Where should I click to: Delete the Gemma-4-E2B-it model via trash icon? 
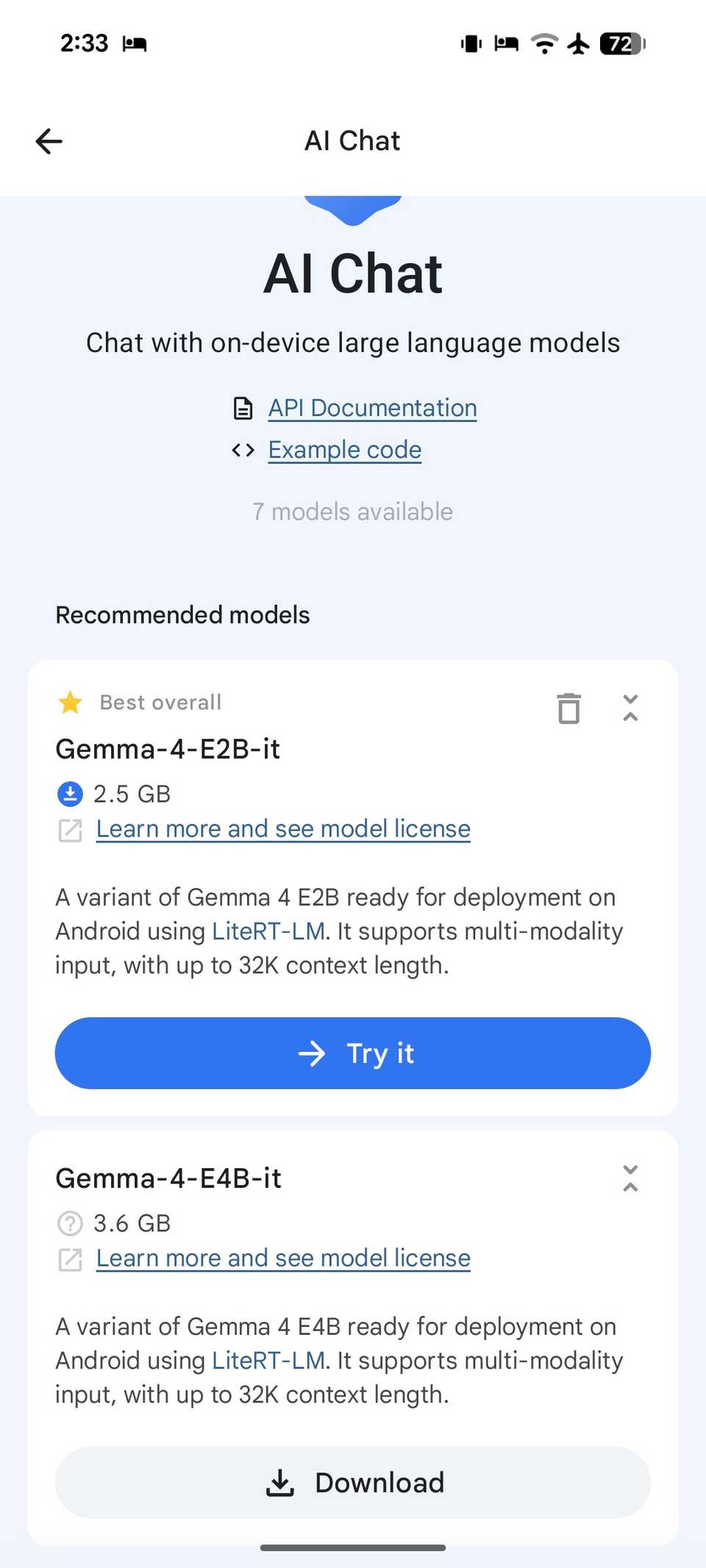pos(567,708)
